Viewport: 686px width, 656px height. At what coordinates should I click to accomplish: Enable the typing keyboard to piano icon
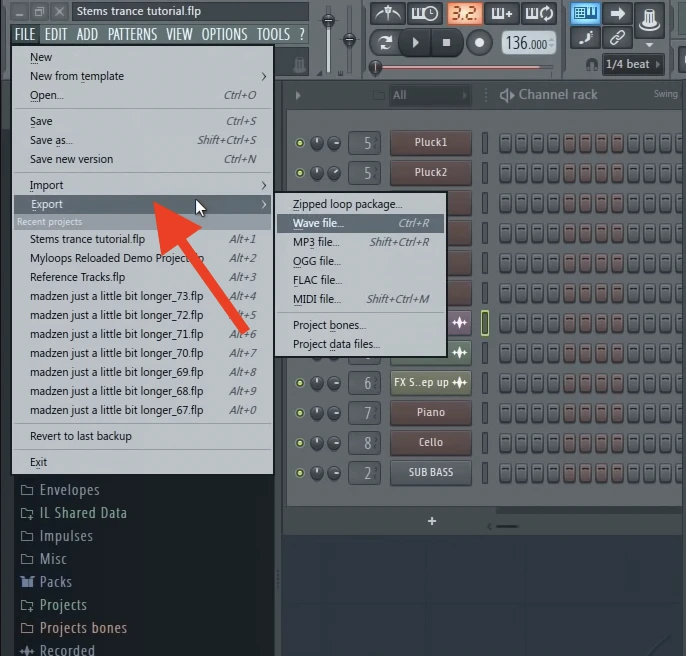click(584, 13)
